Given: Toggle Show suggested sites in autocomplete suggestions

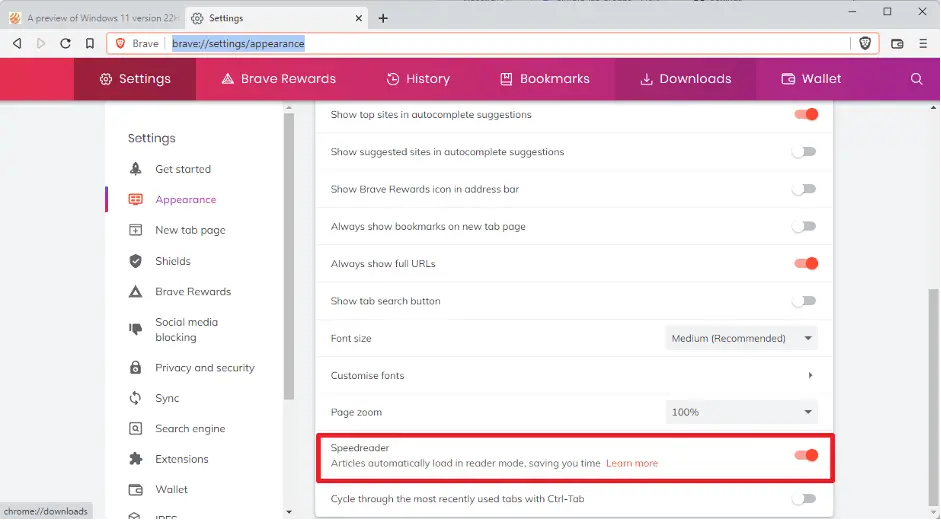Looking at the screenshot, I should tap(804, 151).
